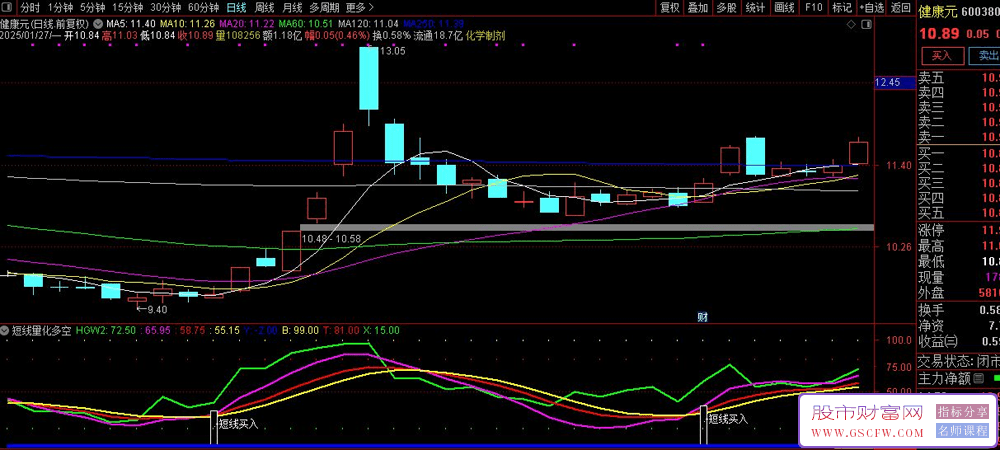Screen dimensions: 1000x450
Task: Open the 复权 adjustment menu
Action: tap(670, 7)
